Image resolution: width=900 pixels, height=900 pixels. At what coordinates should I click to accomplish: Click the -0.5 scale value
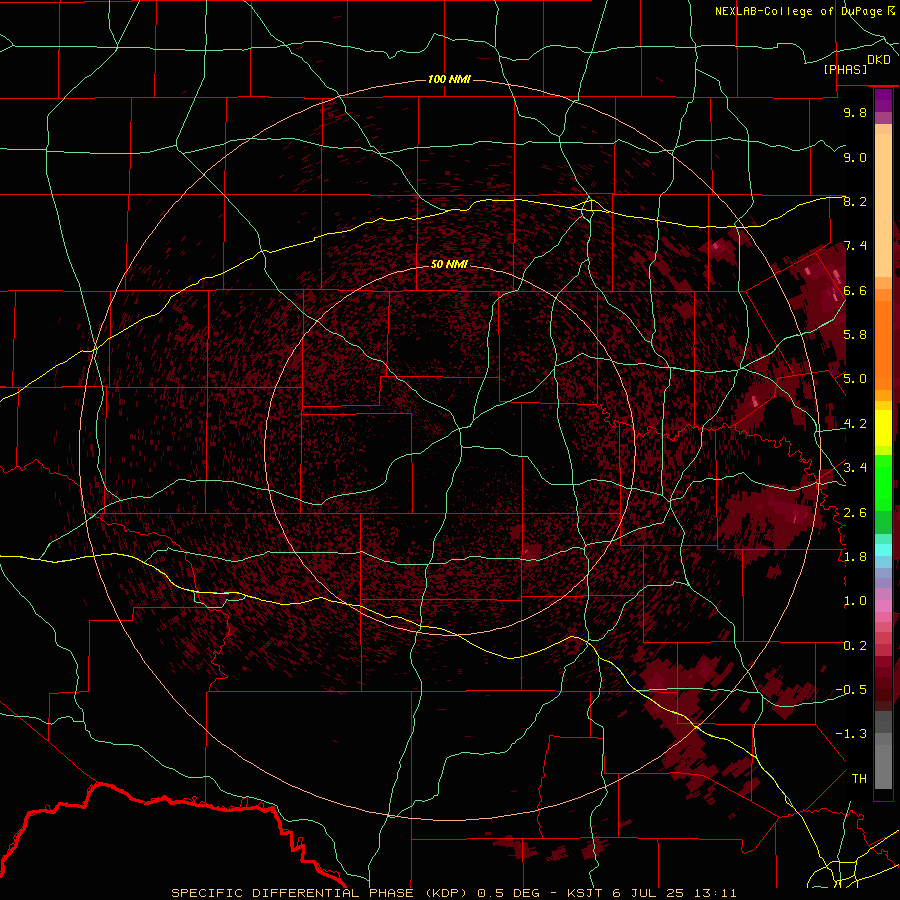click(851, 690)
